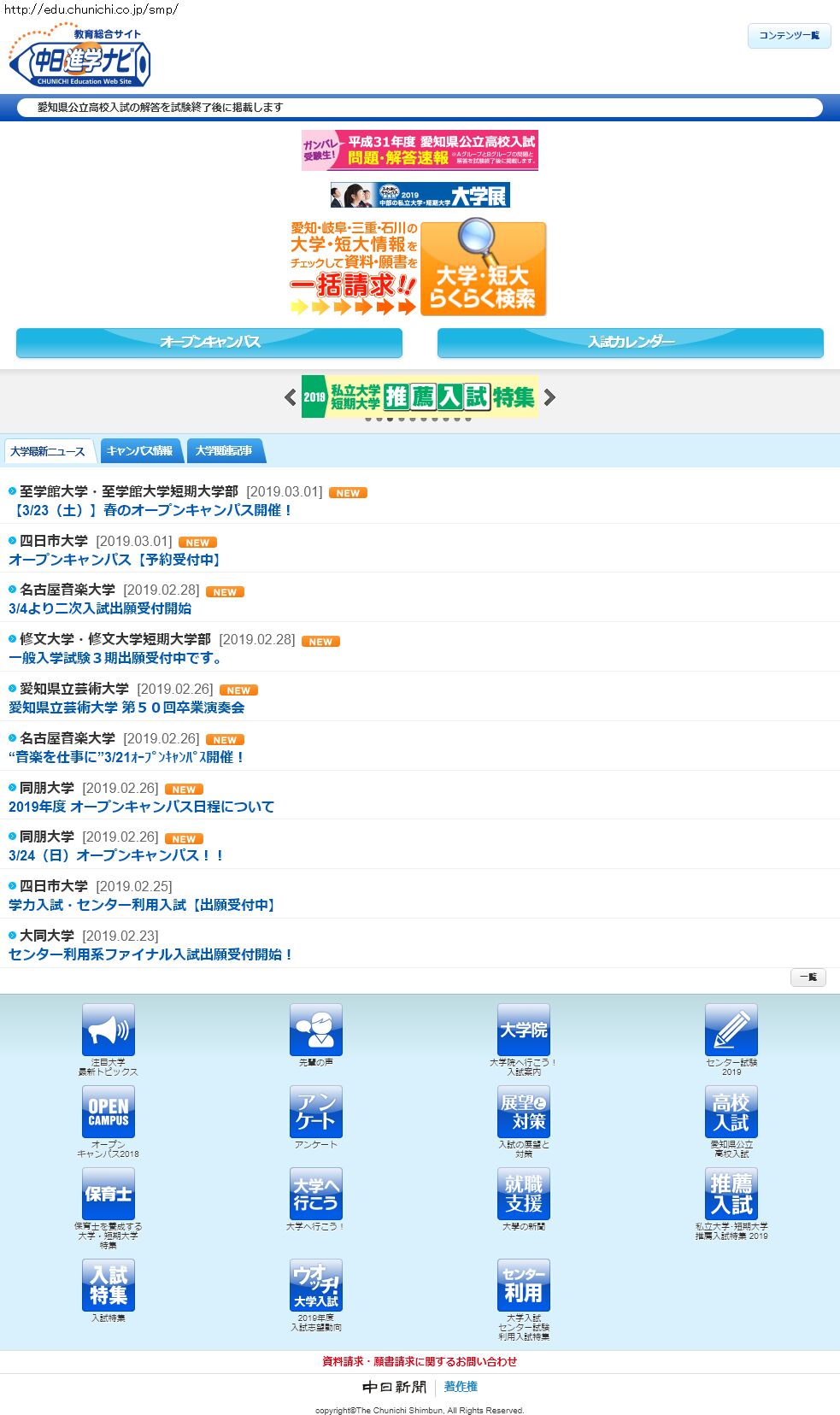
Task: Switch to the 大学関連記事 tab
Action: (224, 451)
